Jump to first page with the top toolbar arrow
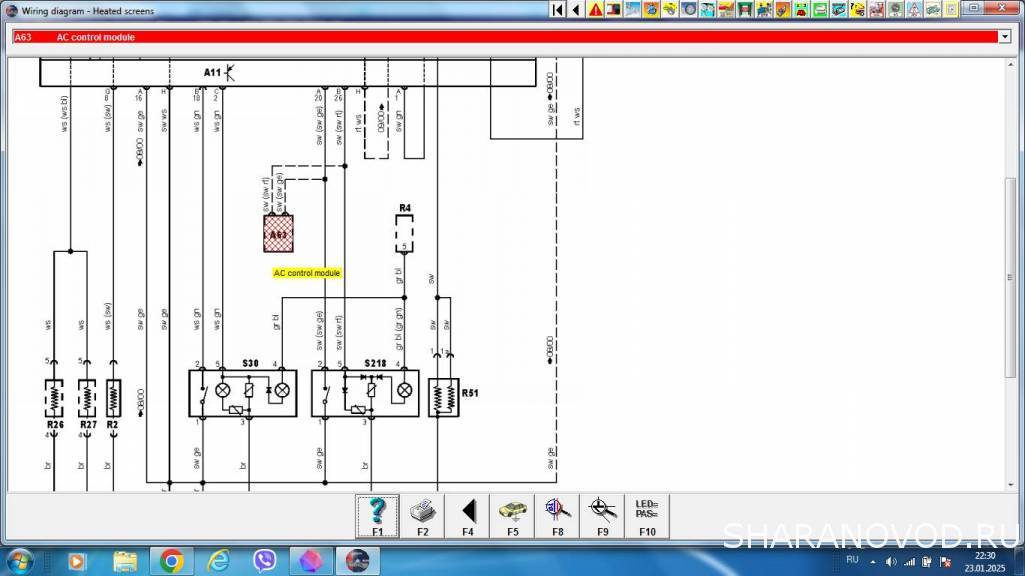 (558, 10)
